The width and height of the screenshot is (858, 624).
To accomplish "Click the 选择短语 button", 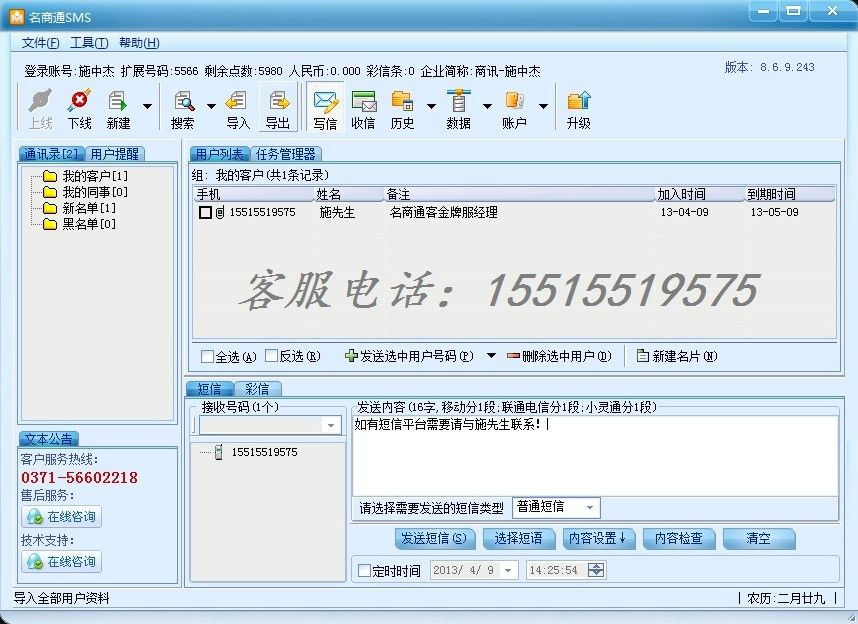I will [519, 539].
